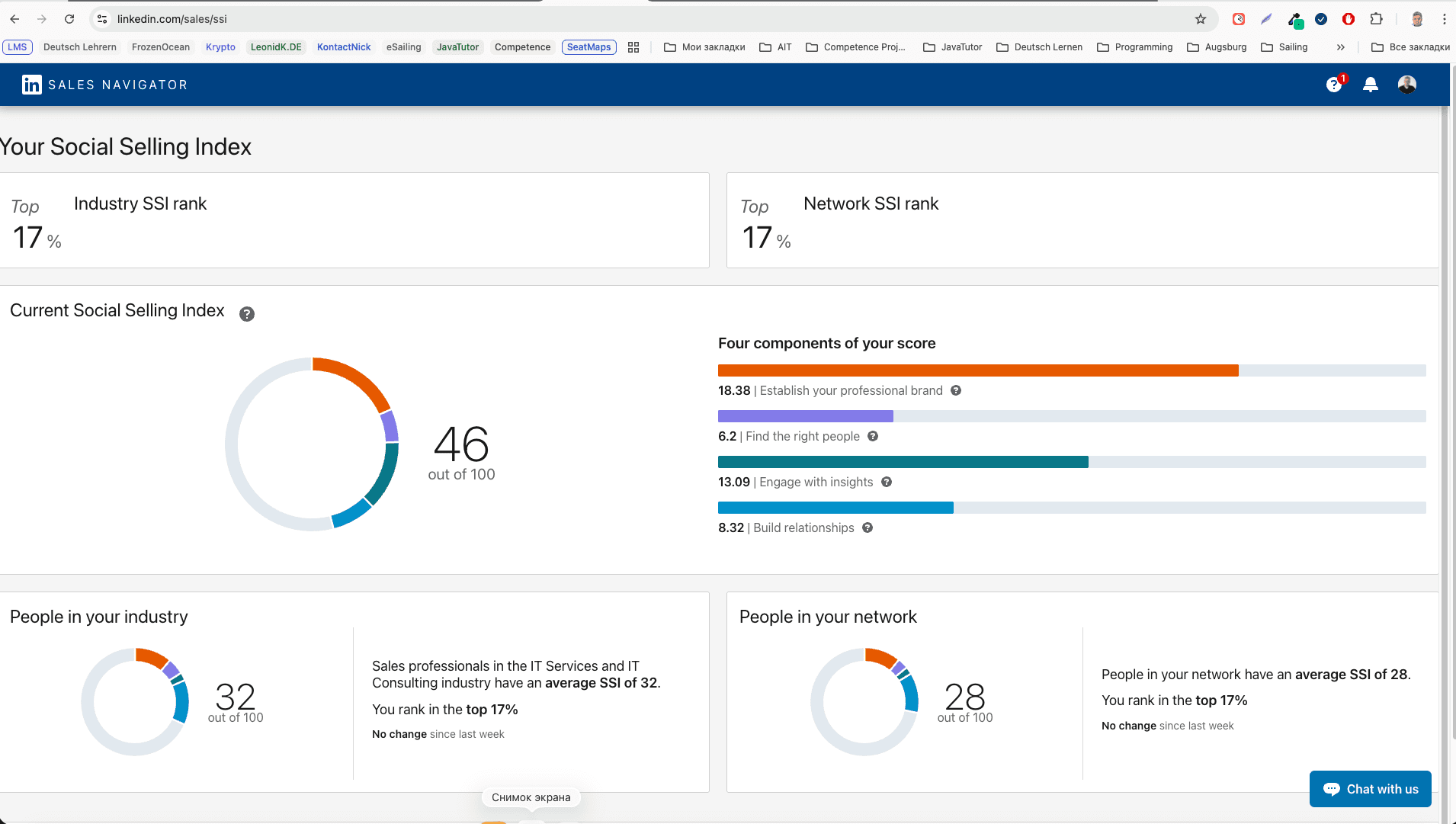Open the JavaTutor bookmark chip
Image resolution: width=1456 pixels, height=824 pixels.
pos(457,47)
